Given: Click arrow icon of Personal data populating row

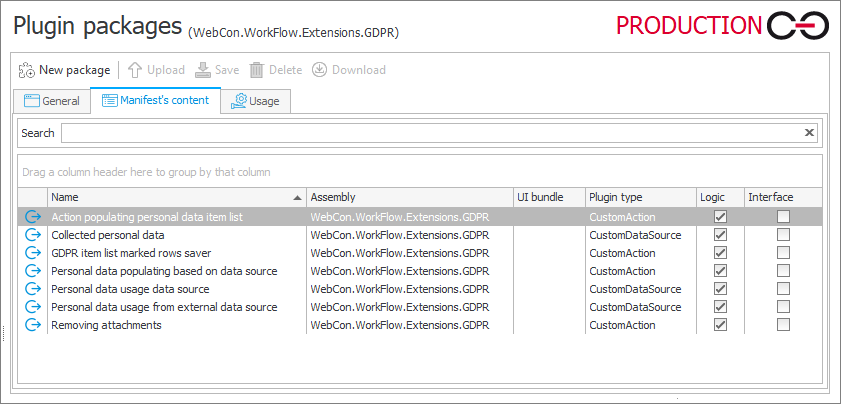Looking at the screenshot, I should [x=33, y=271].
